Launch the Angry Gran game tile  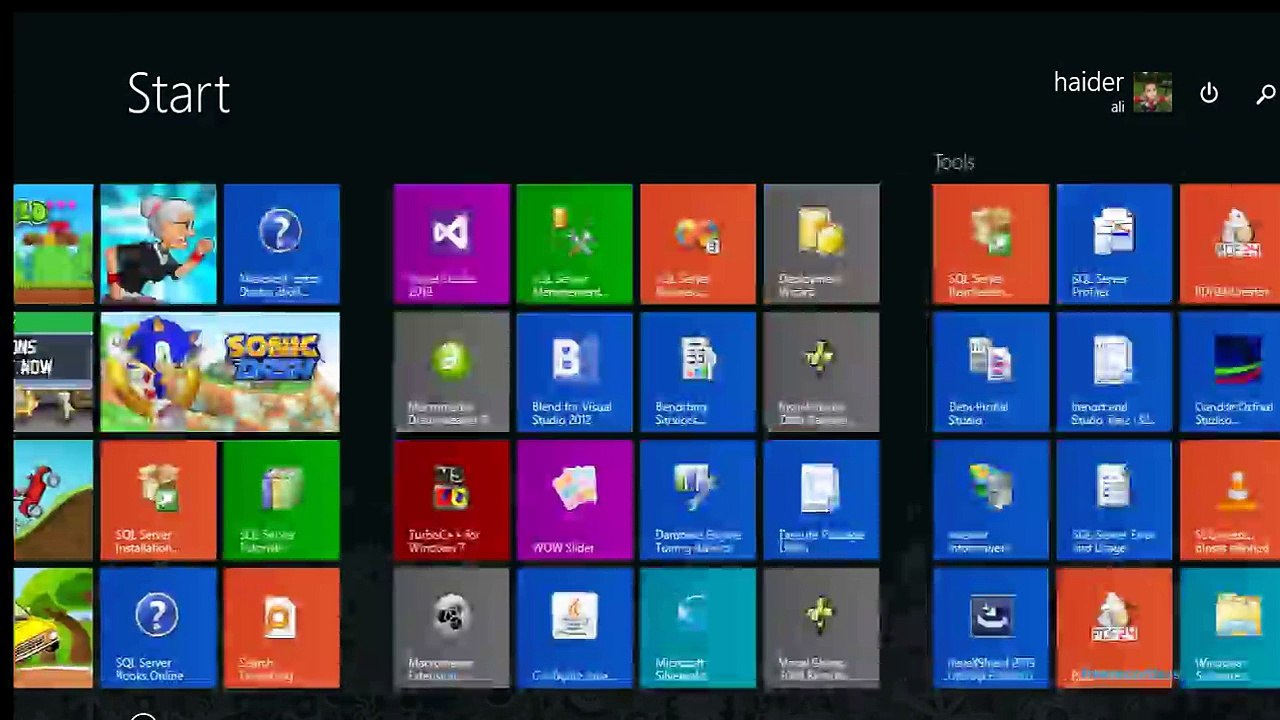(x=158, y=244)
